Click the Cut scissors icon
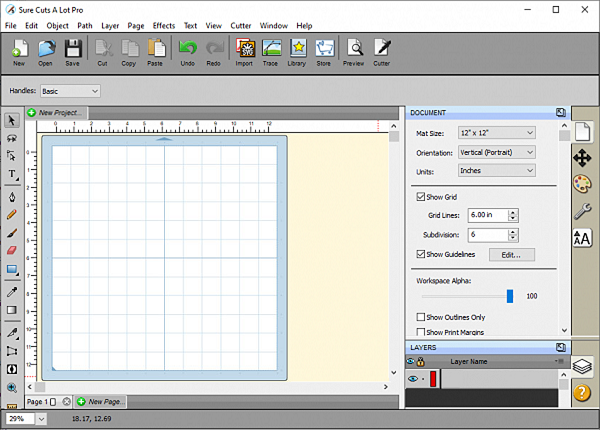The height and width of the screenshot is (430, 600). (103, 52)
